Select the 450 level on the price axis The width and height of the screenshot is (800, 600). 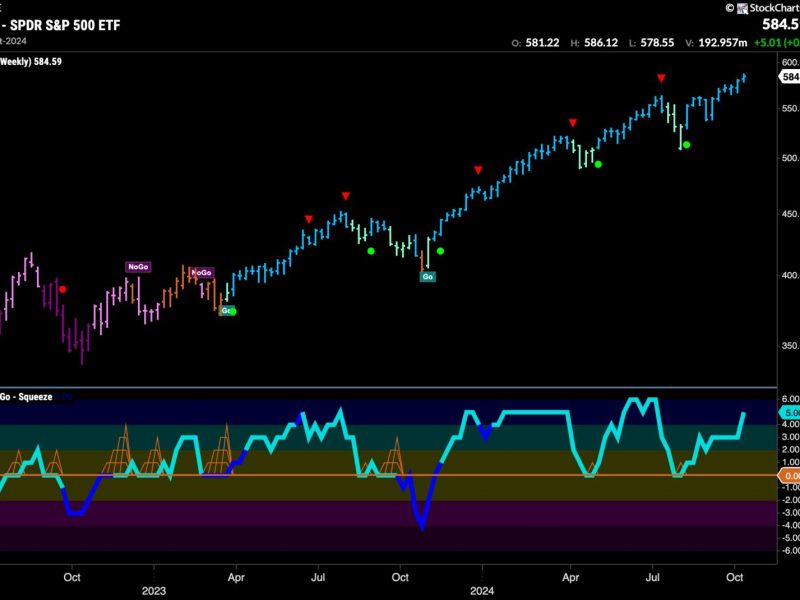tap(790, 214)
